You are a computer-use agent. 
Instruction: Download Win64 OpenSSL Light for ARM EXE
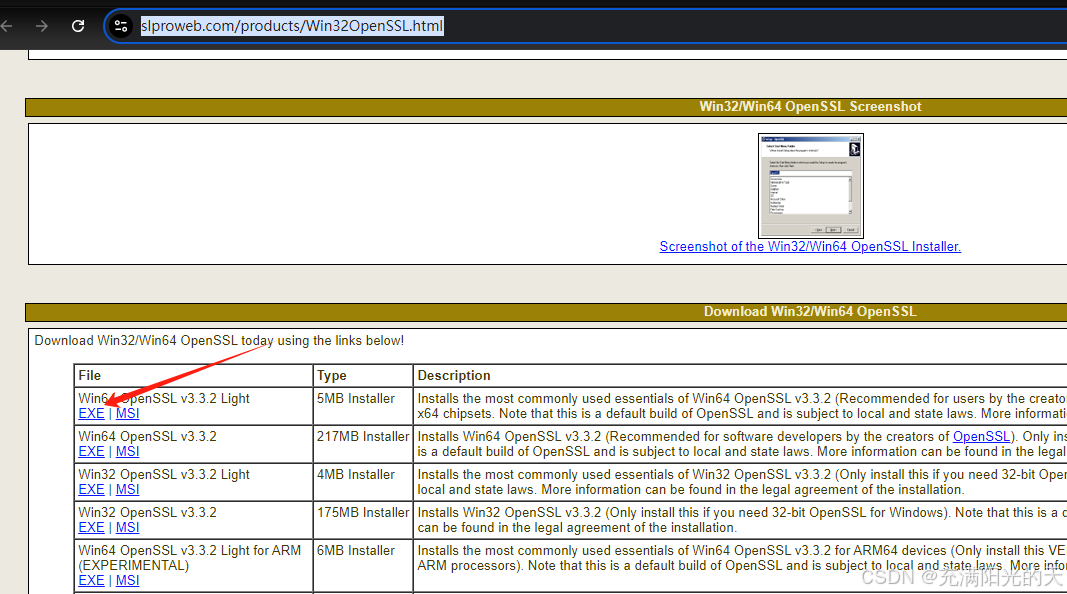91,580
